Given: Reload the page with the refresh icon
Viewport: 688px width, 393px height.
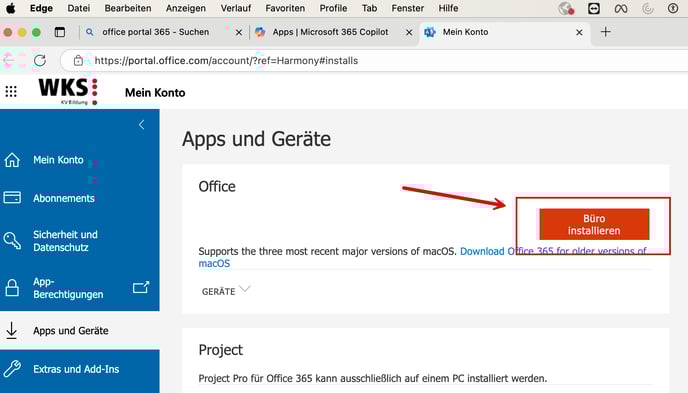Looking at the screenshot, I should (39, 61).
